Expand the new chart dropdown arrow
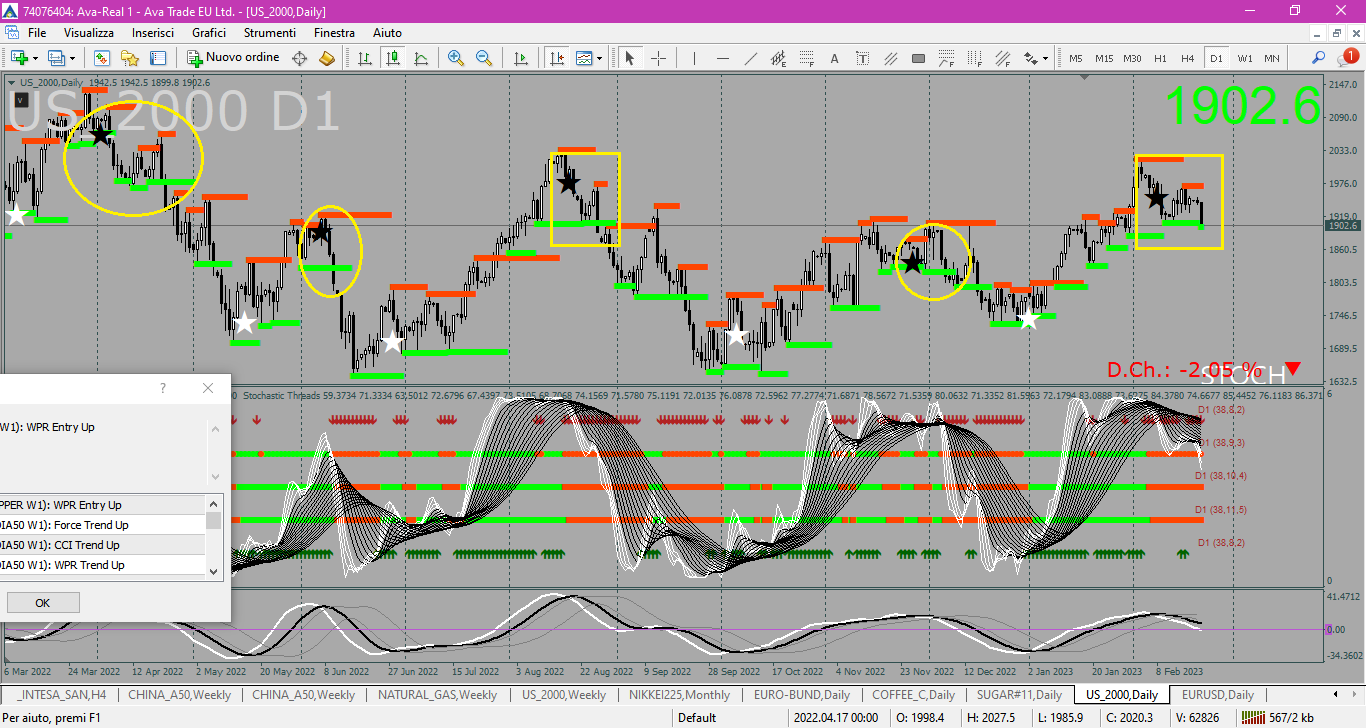This screenshot has height=728, width=1366. [35, 58]
